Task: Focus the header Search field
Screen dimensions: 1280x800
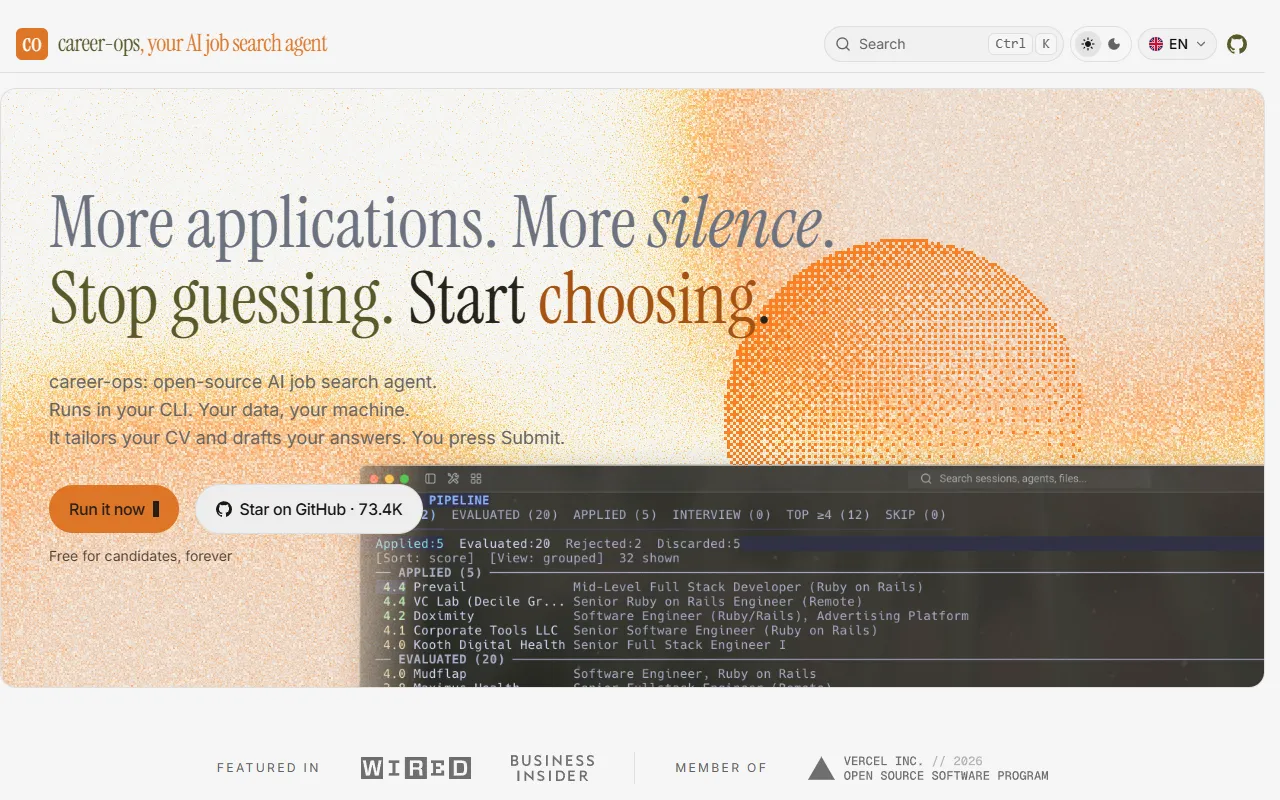Action: [x=943, y=44]
